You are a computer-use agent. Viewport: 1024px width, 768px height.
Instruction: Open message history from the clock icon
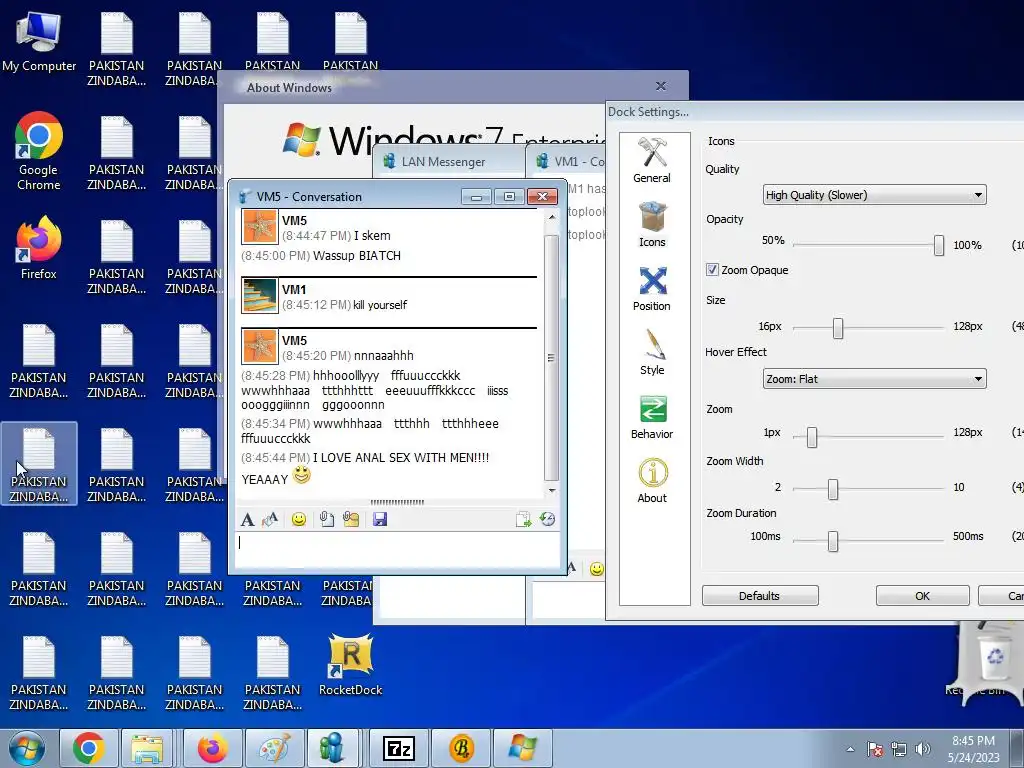click(547, 519)
